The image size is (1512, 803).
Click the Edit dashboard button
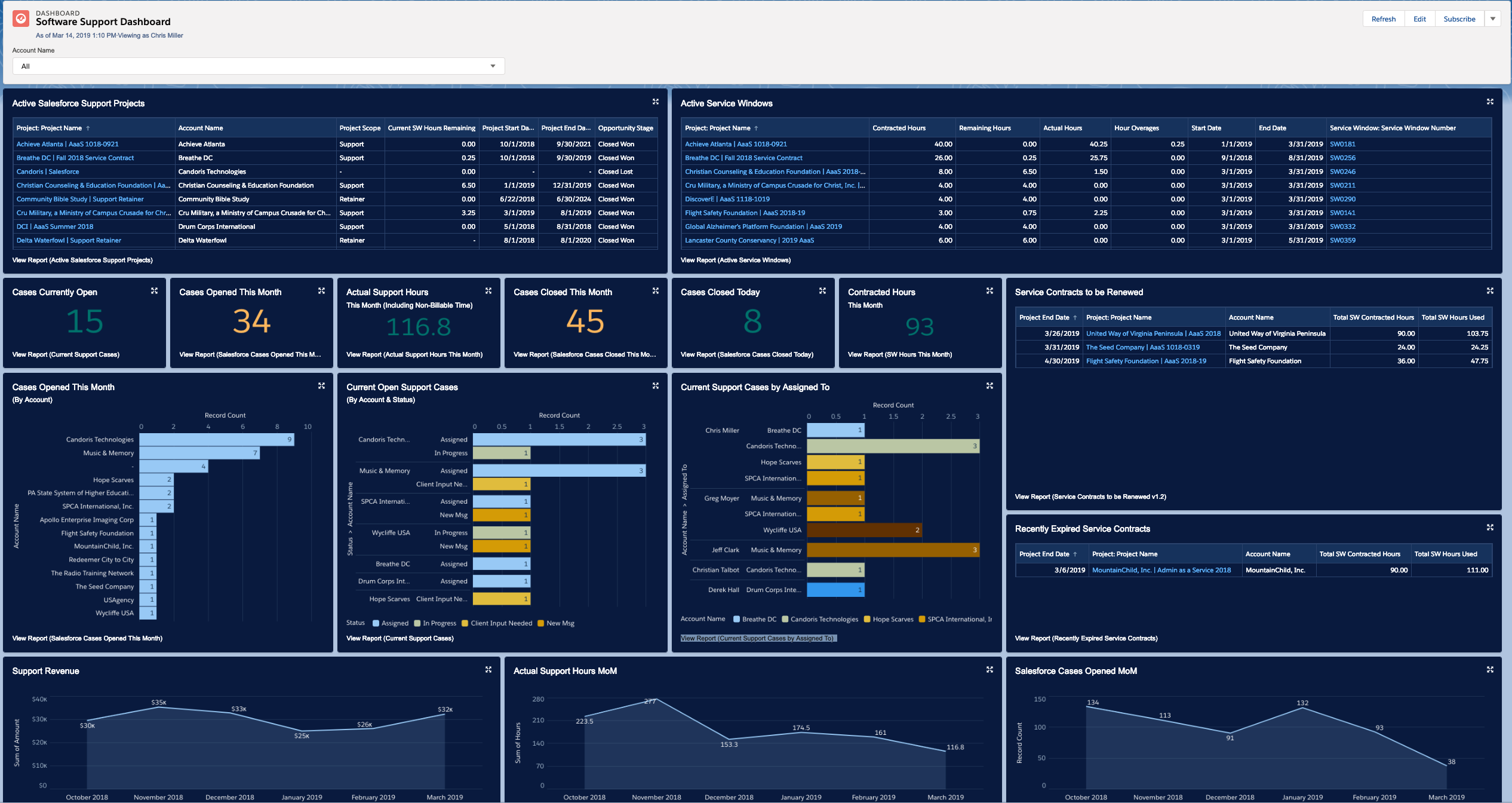coord(1419,19)
